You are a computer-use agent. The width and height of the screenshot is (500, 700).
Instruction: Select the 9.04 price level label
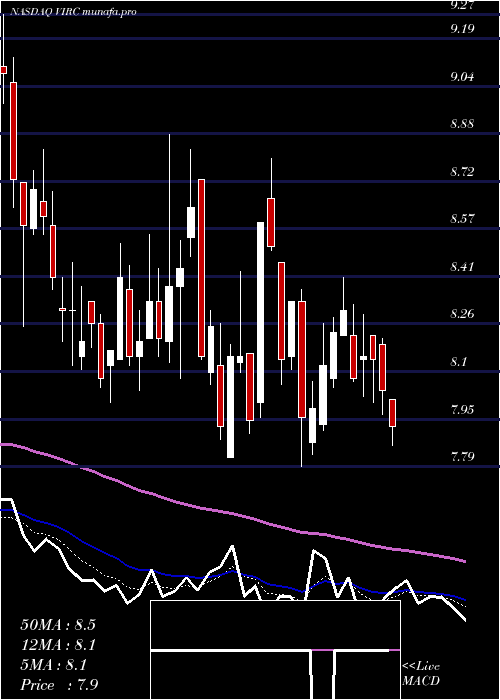(x=462, y=77)
